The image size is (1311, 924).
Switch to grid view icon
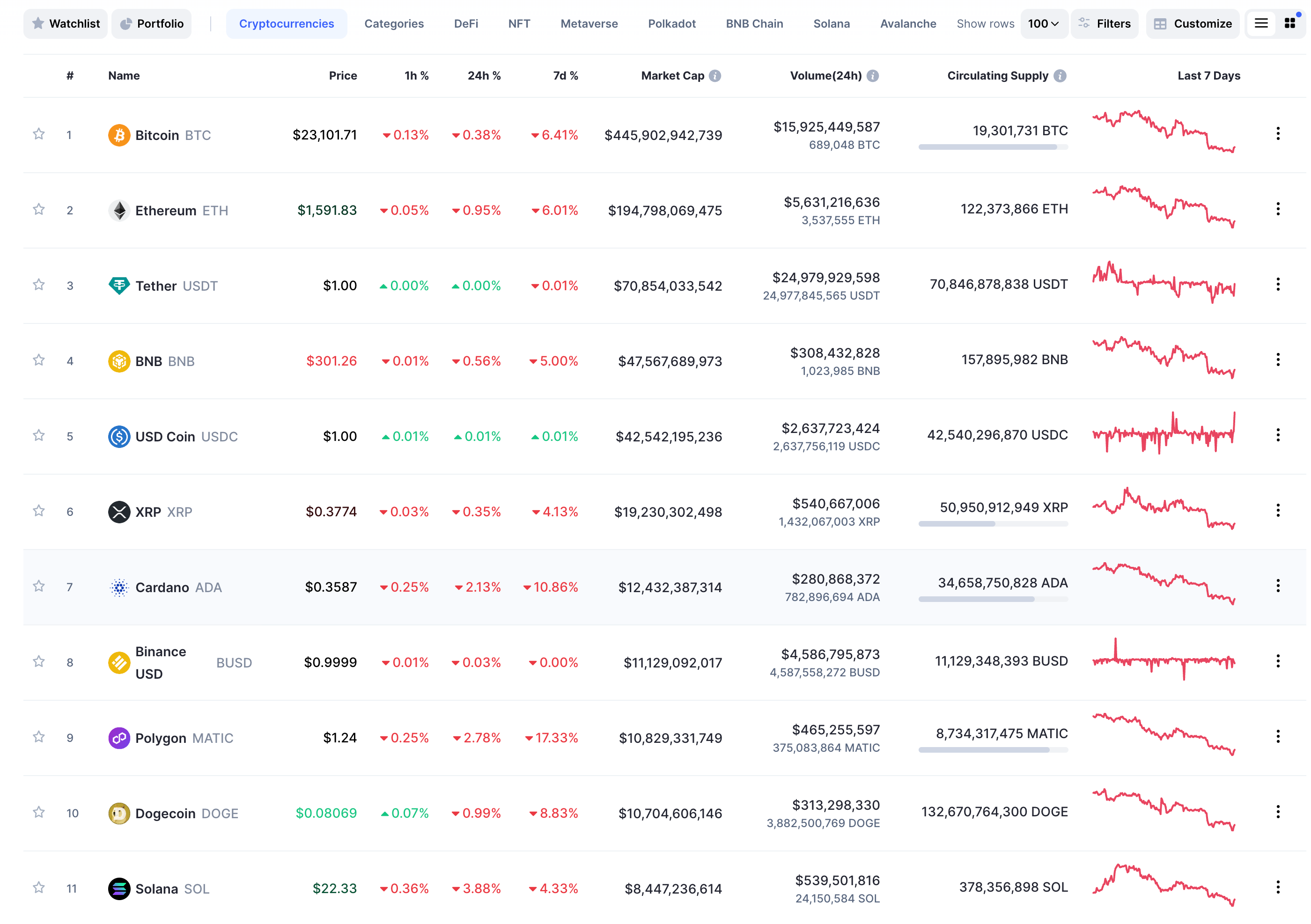[x=1289, y=23]
